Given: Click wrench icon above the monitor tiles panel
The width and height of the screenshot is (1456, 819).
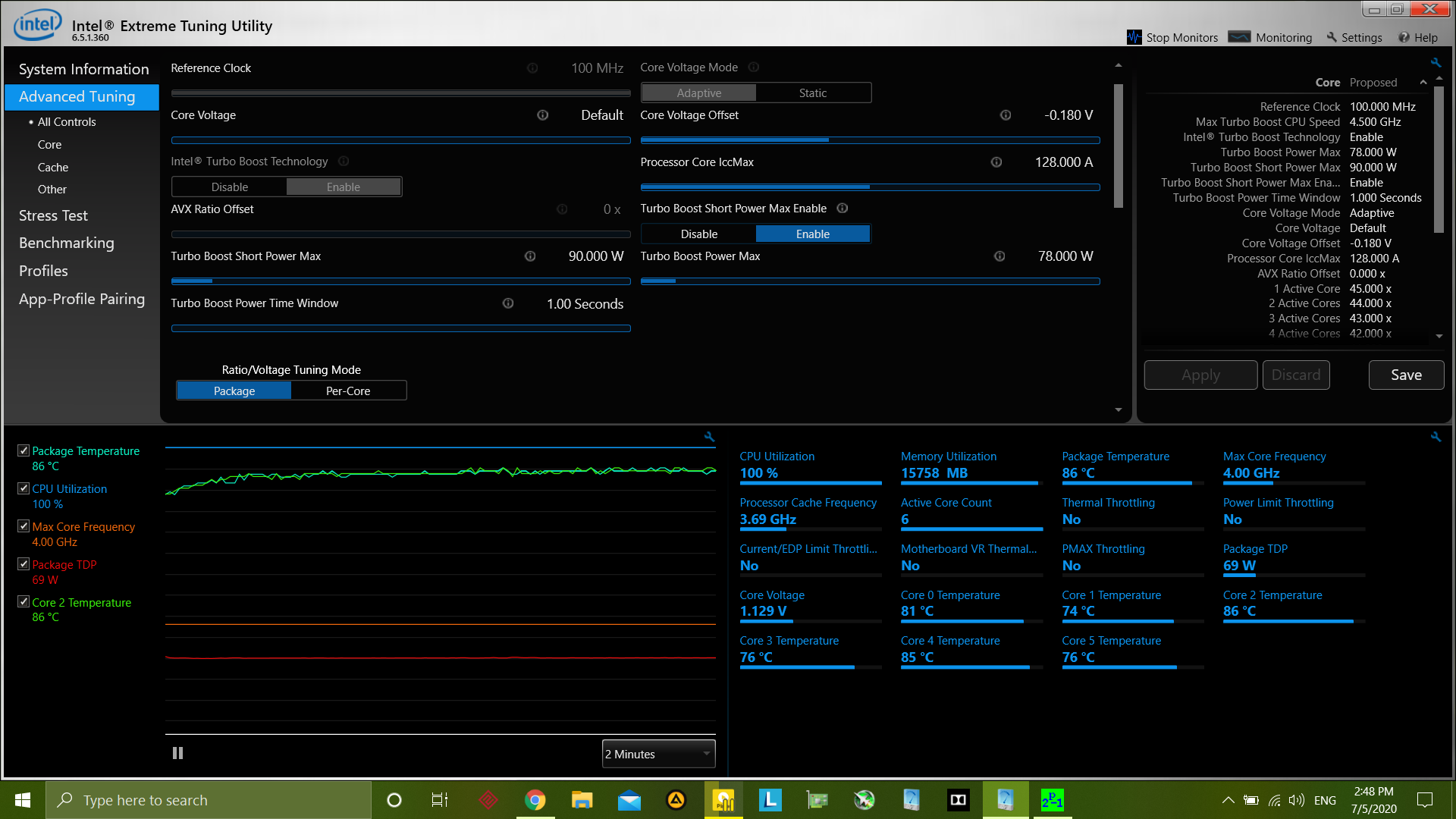Looking at the screenshot, I should pyautogui.click(x=1436, y=437).
